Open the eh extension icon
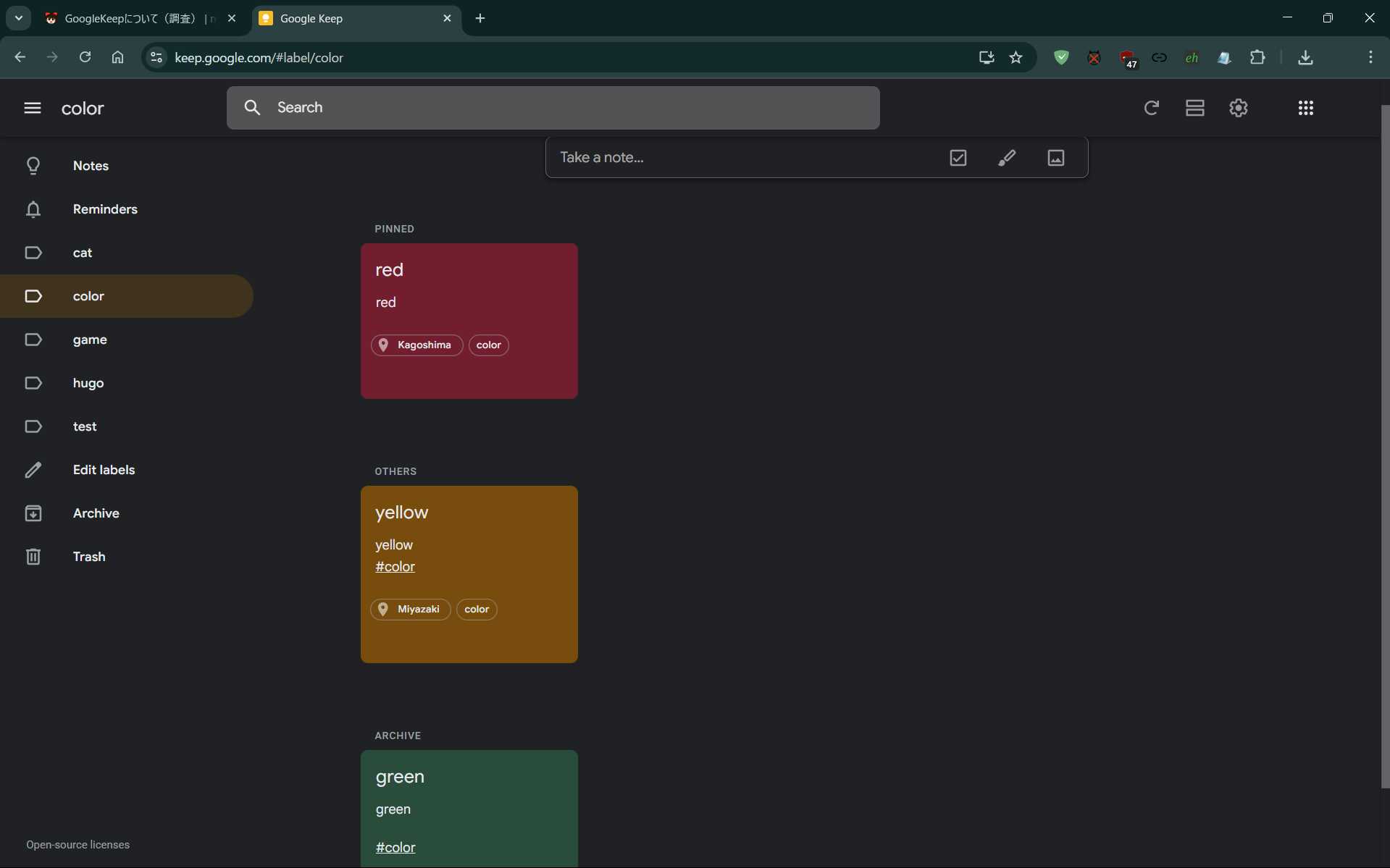1390x868 pixels. 1192,57
